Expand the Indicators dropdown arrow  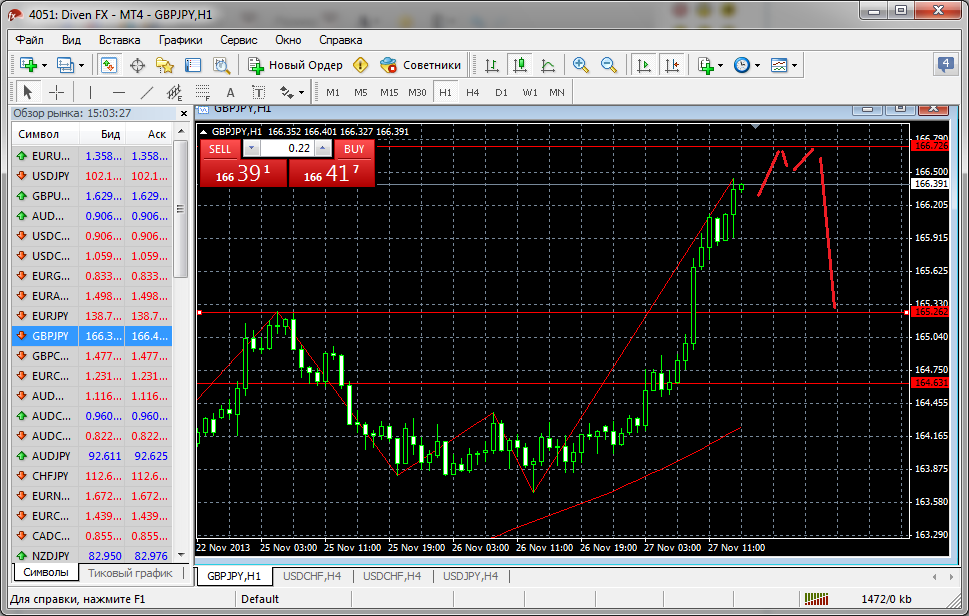[721, 65]
